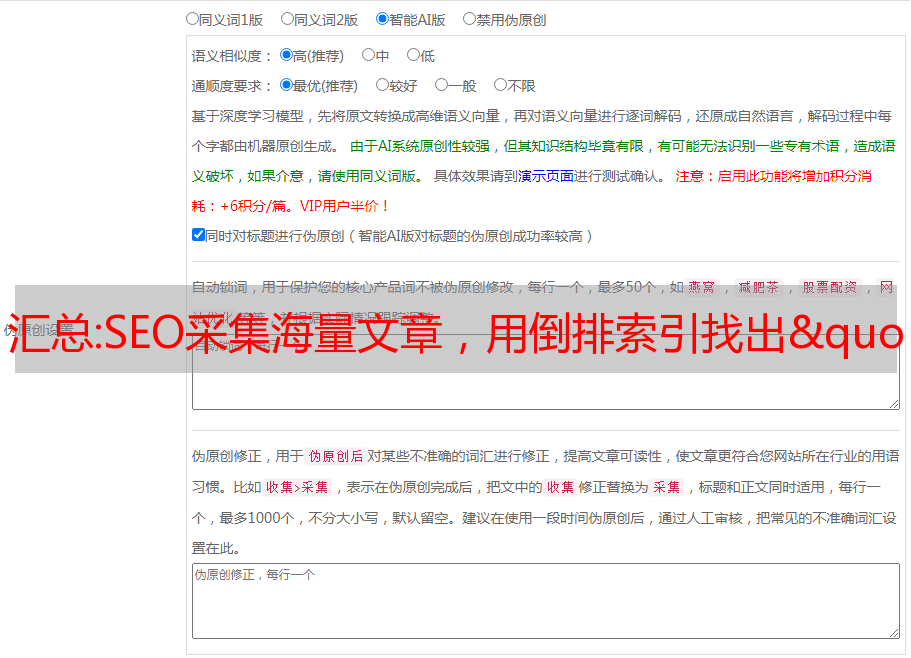This screenshot has height=658, width=911.
Task: Click the 收集>采集 example tag
Action: pyautogui.click(x=297, y=487)
